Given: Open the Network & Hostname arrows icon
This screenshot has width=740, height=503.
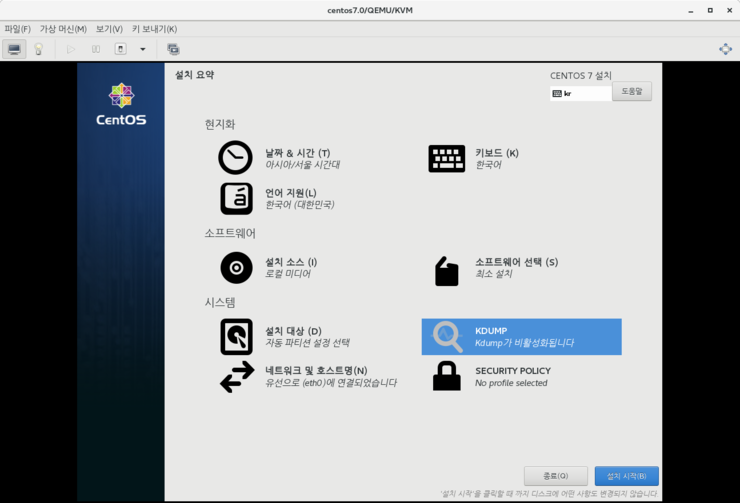Looking at the screenshot, I should tap(237, 377).
